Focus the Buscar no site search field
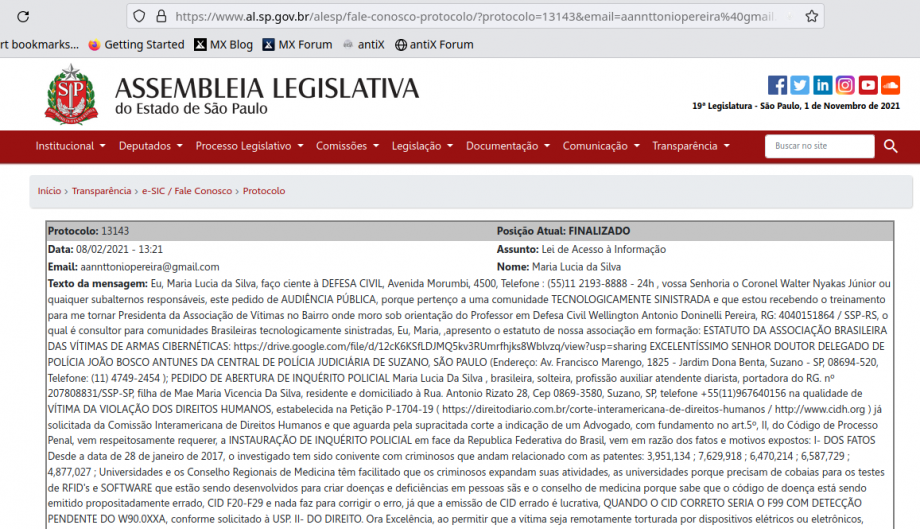Viewport: 920px width, 529px height. point(820,146)
